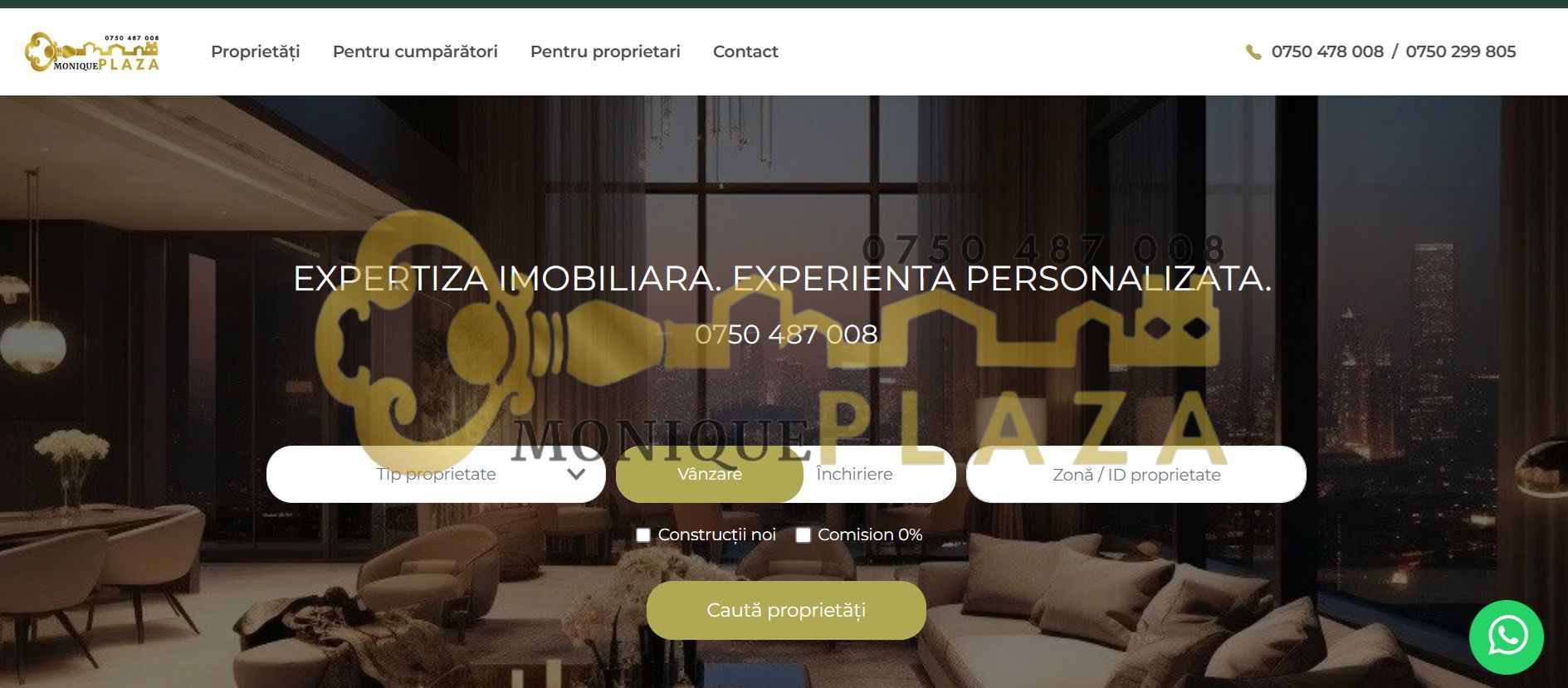This screenshot has width=1568, height=688.
Task: Go to the Pentru proprietari menu
Action: pyautogui.click(x=605, y=51)
